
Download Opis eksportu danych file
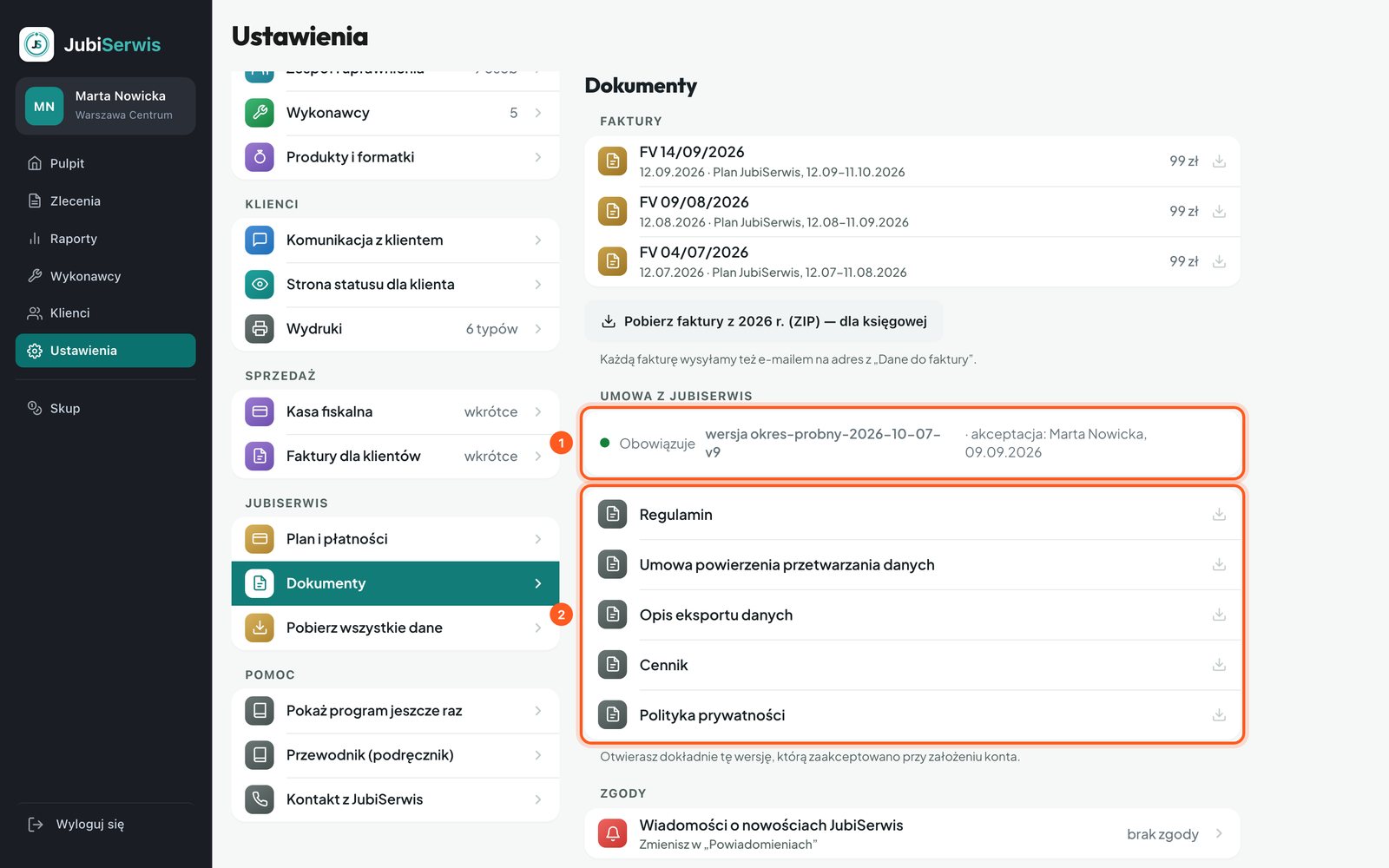1219,615
